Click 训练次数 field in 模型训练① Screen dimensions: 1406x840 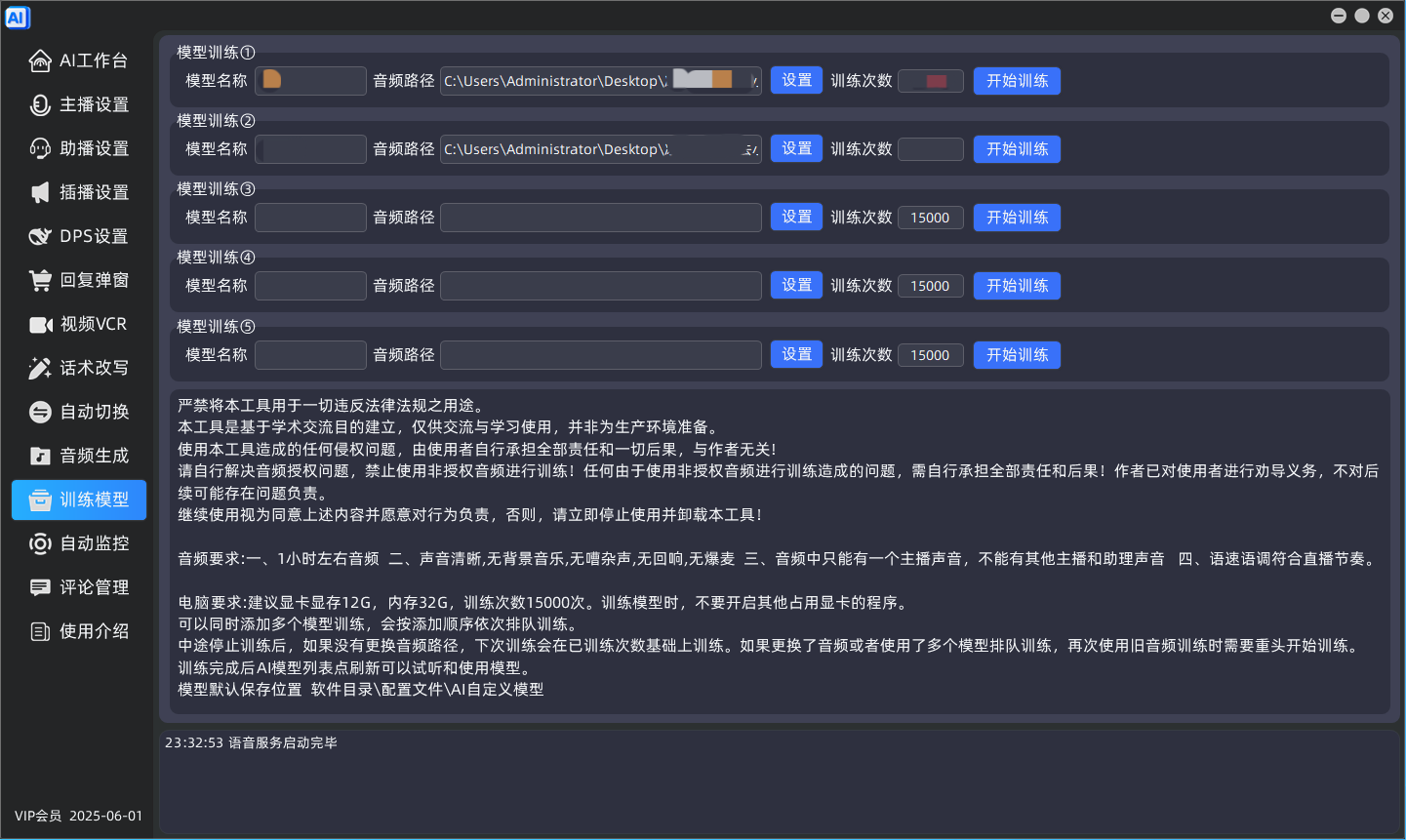[x=931, y=81]
